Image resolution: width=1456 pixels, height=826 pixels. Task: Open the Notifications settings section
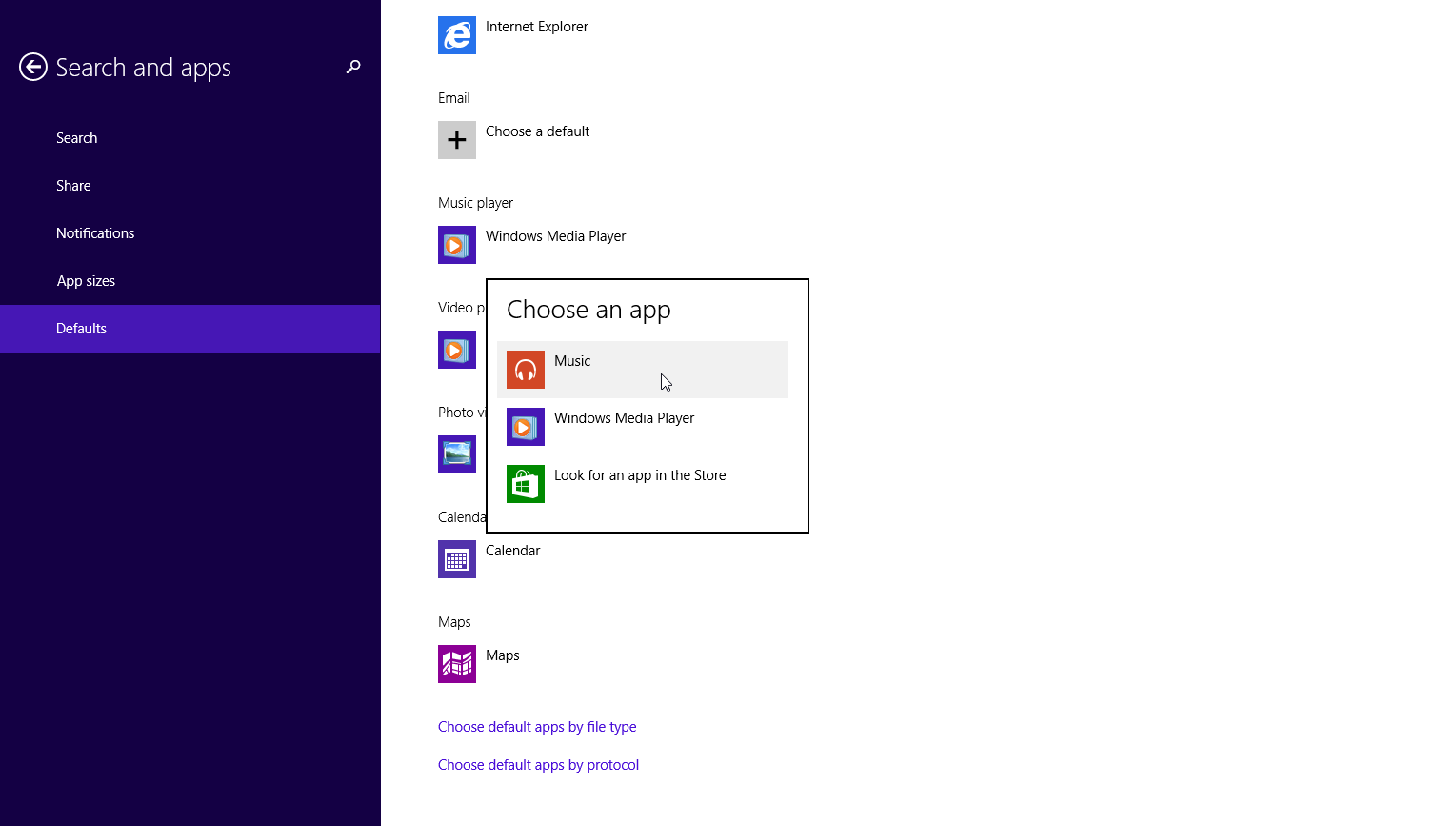click(x=190, y=233)
